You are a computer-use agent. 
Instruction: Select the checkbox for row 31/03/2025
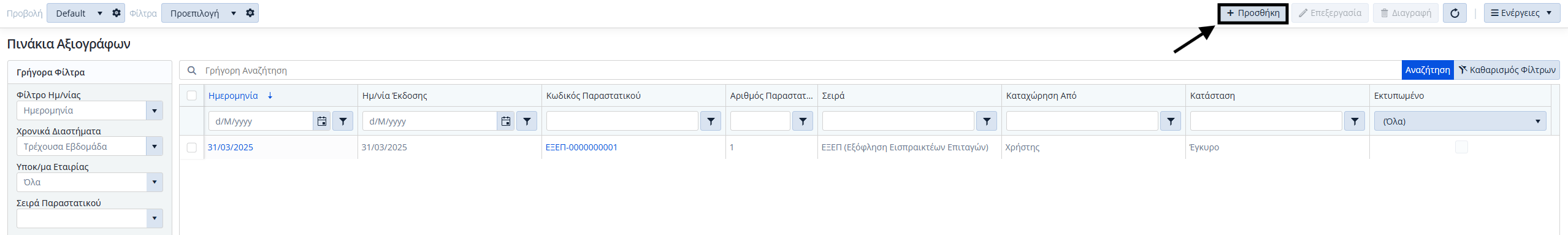click(192, 147)
